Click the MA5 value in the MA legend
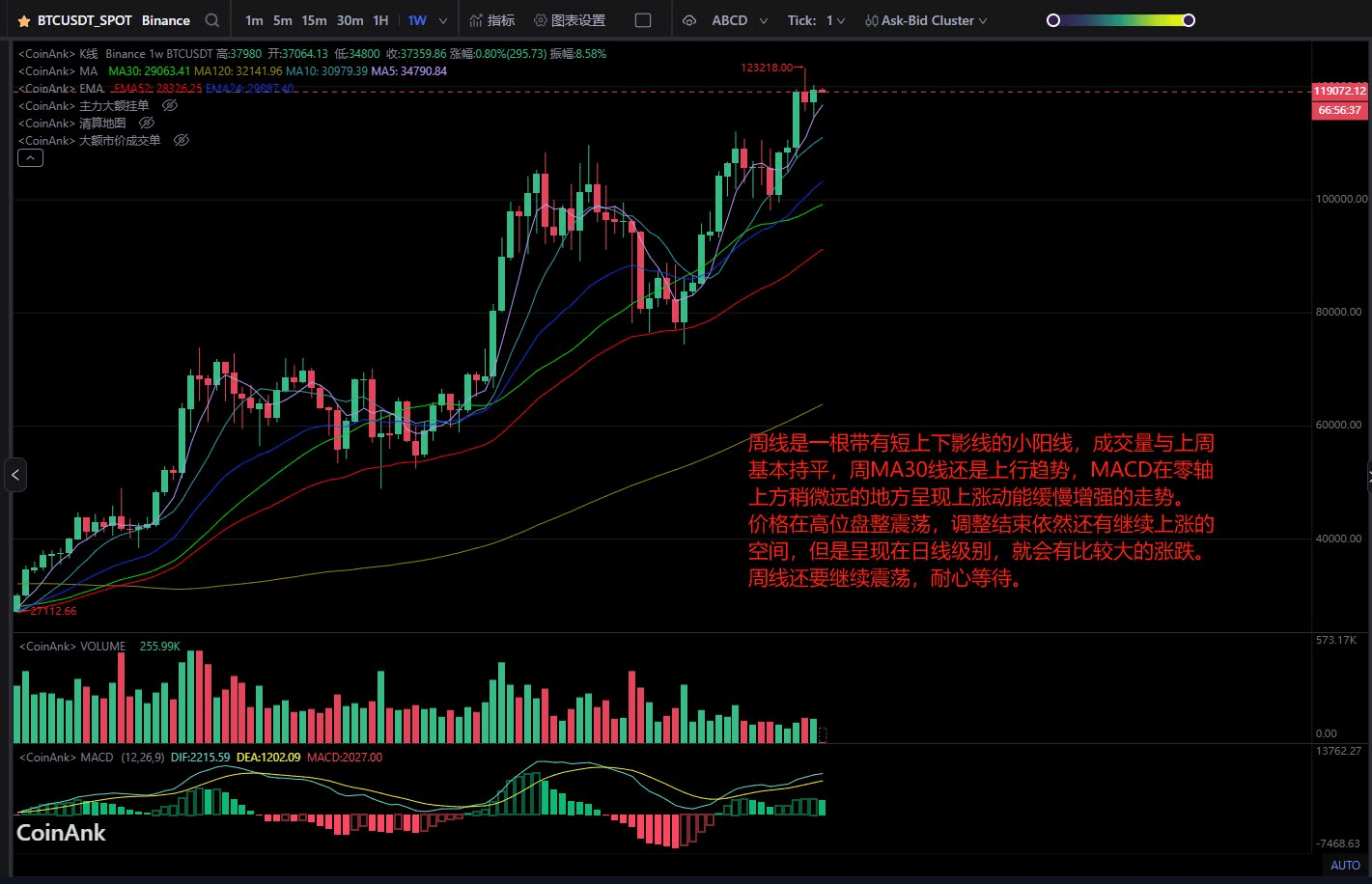Image resolution: width=1372 pixels, height=884 pixels. (x=409, y=70)
